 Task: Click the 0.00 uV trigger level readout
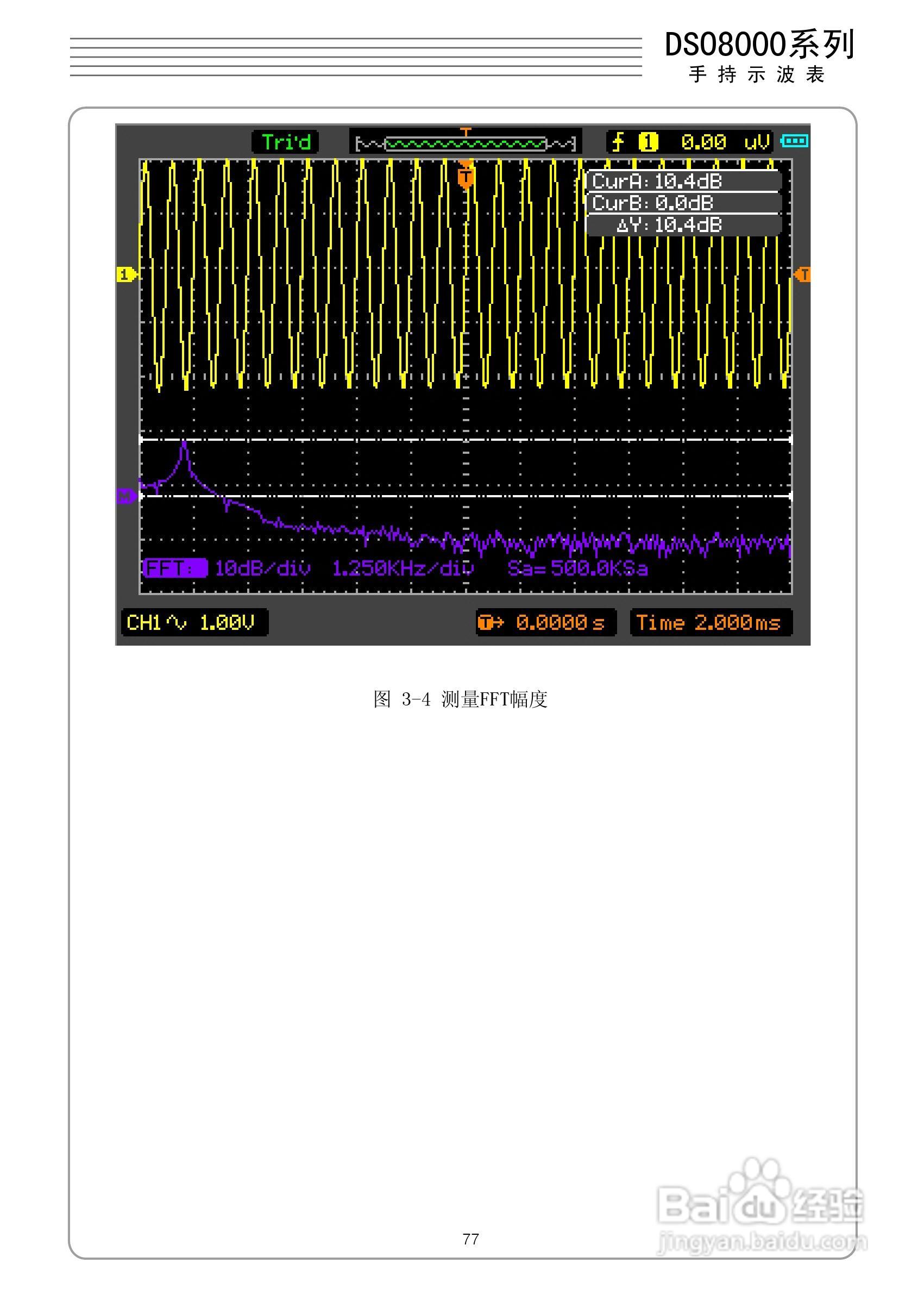click(x=725, y=142)
